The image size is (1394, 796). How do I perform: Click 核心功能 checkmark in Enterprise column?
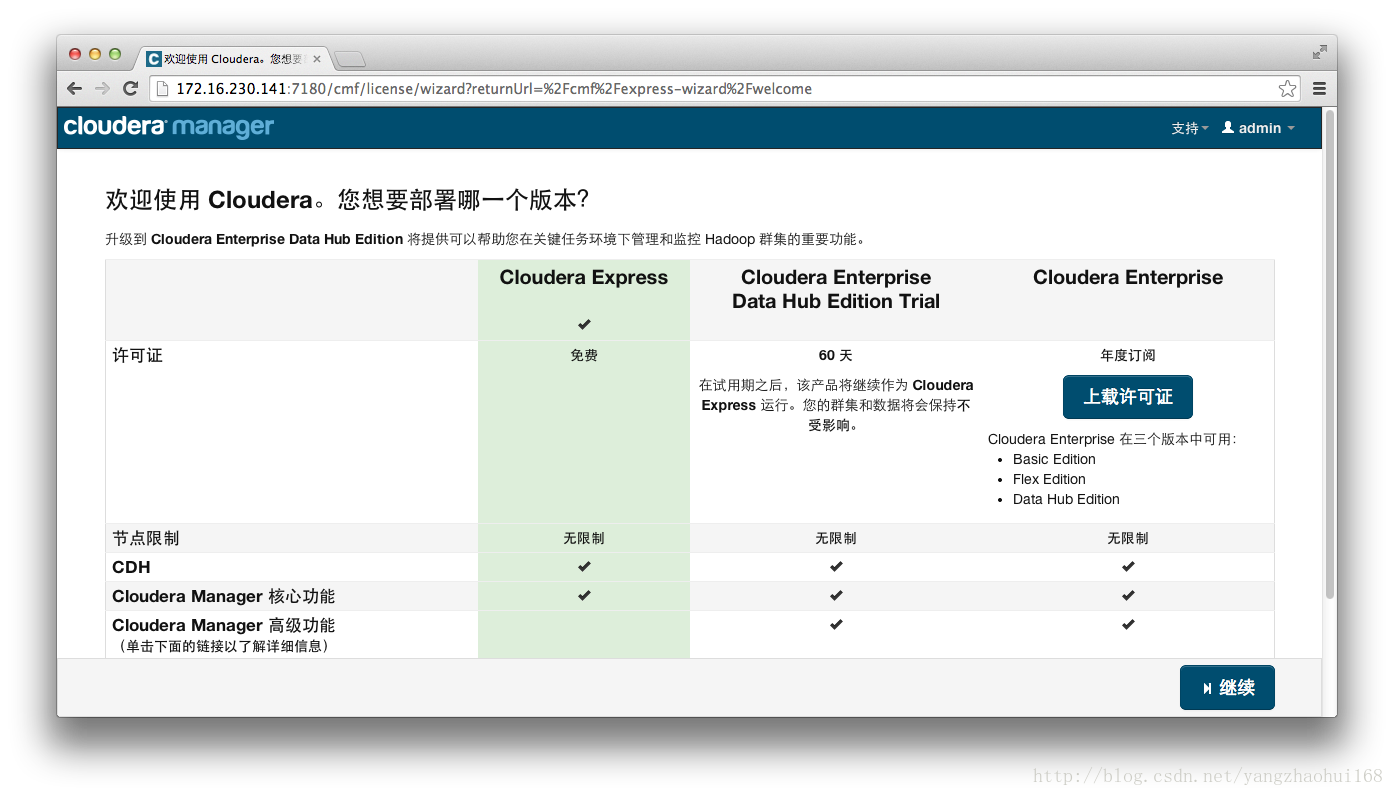(x=1128, y=595)
